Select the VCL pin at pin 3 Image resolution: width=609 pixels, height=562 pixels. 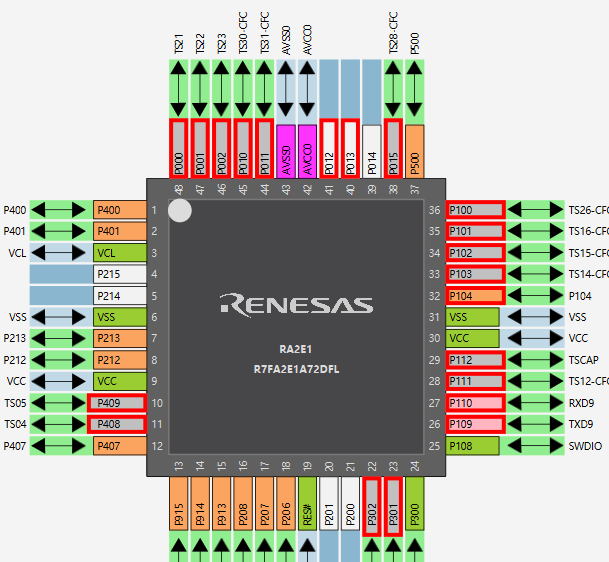120,253
